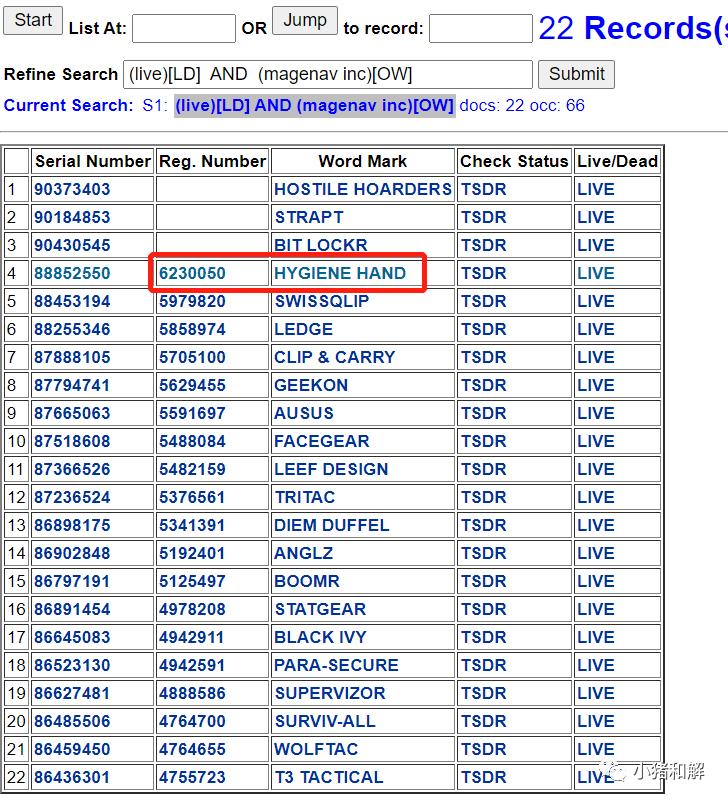Open the BLACK IVY word mark
Image resolution: width=728 pixels, height=803 pixels.
coord(320,637)
